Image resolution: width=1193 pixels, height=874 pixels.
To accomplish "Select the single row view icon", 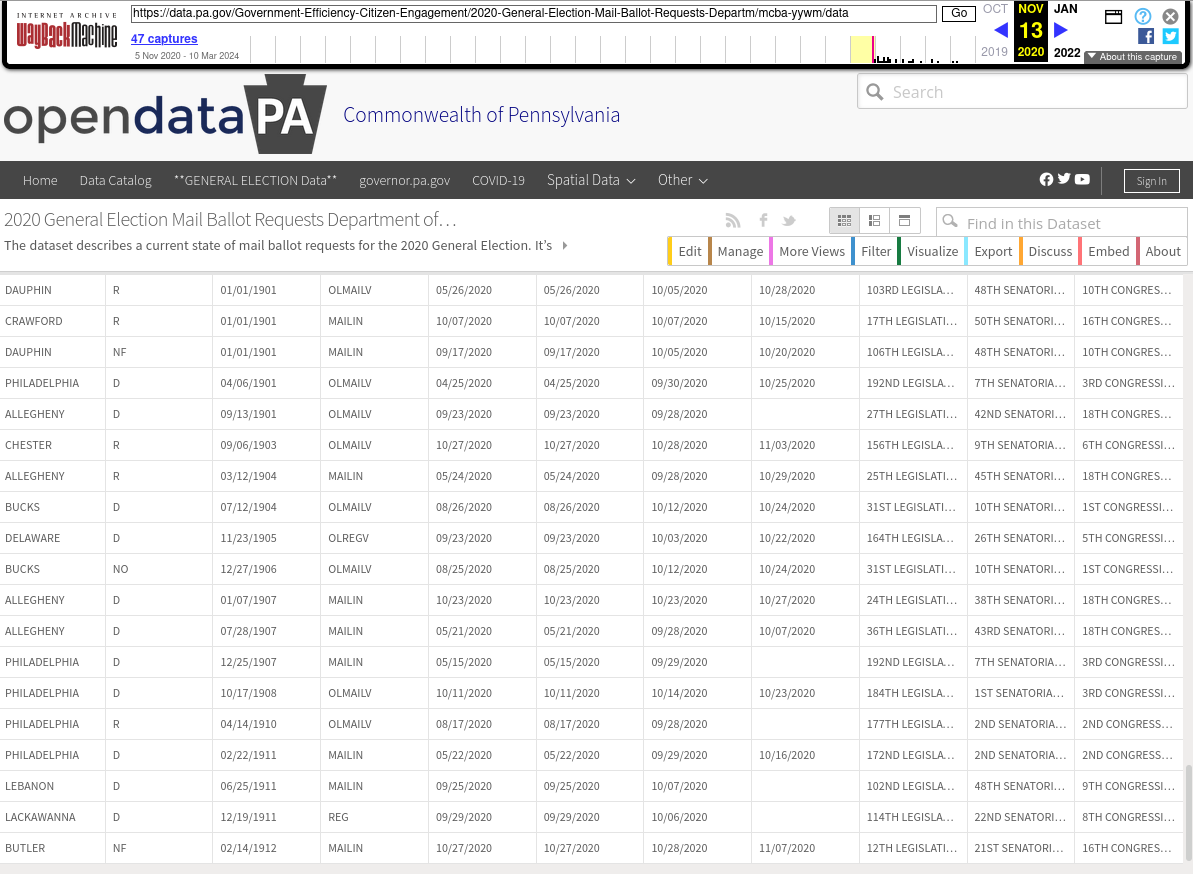I will [903, 220].
